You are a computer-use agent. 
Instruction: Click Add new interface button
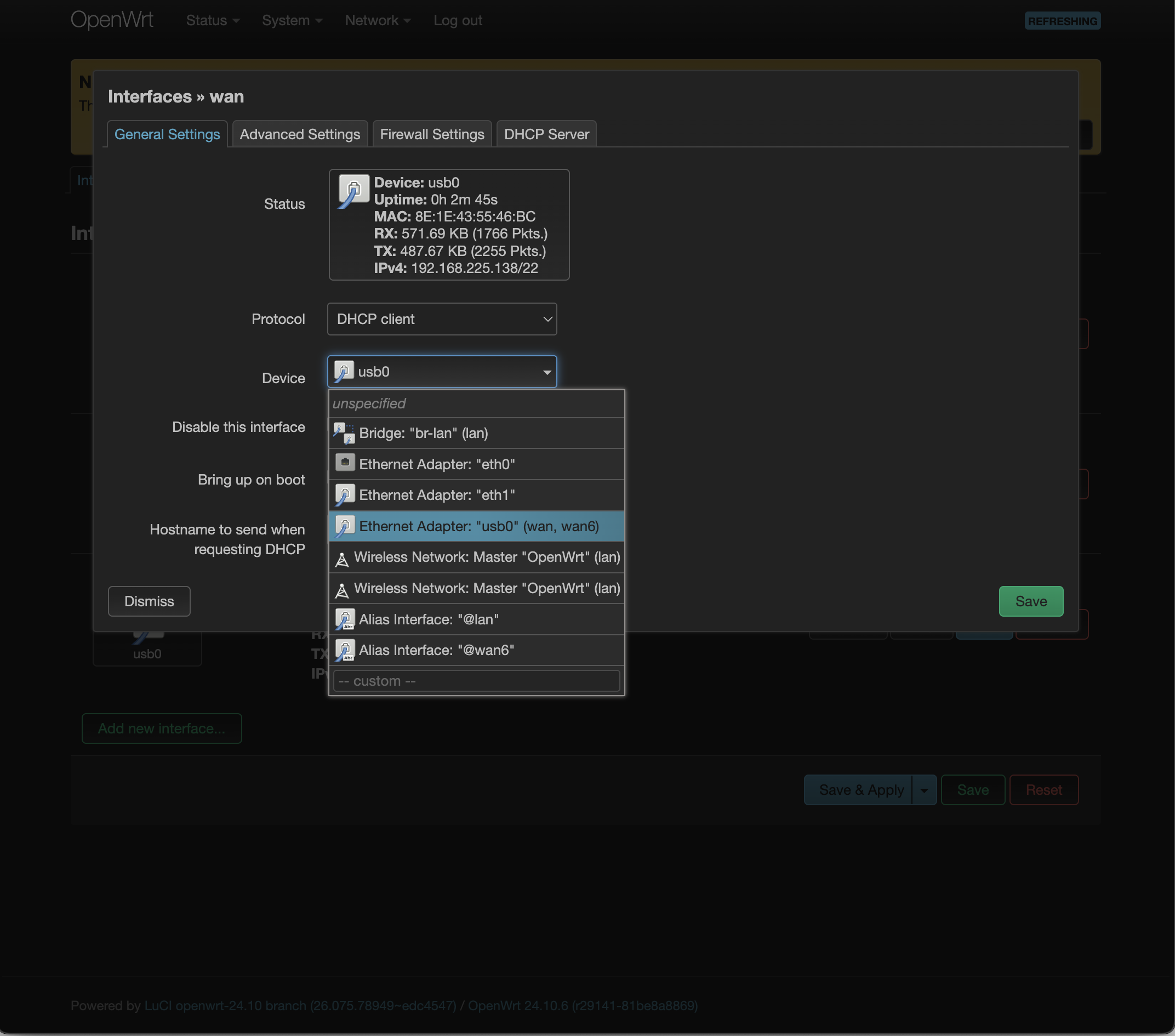pyautogui.click(x=162, y=728)
